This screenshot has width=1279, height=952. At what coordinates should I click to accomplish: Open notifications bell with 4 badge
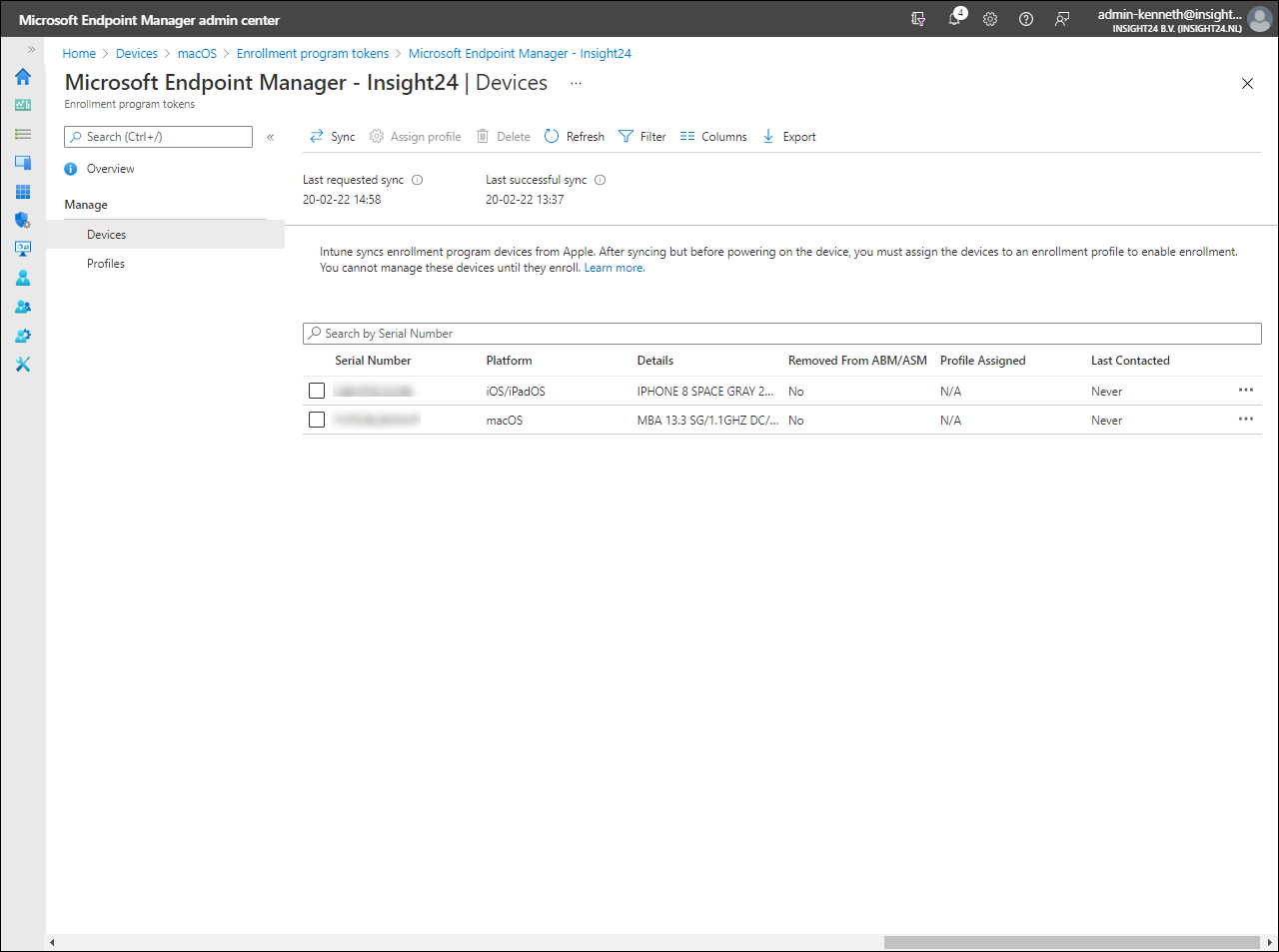[955, 18]
